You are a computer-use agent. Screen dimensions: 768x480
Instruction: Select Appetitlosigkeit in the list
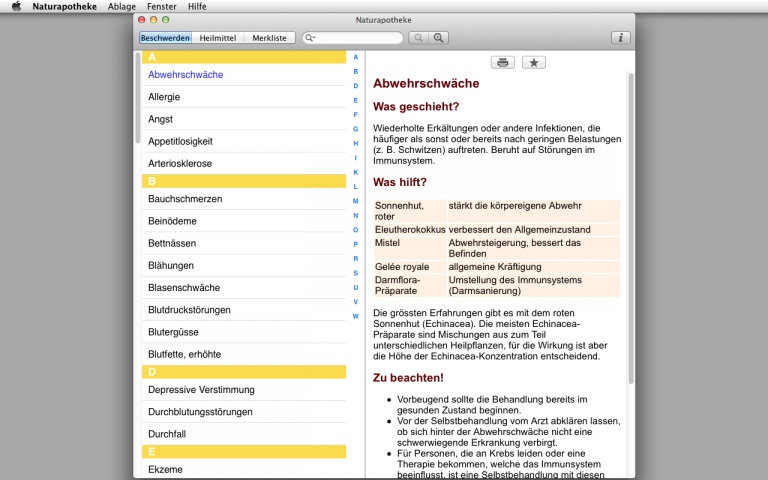(x=244, y=141)
